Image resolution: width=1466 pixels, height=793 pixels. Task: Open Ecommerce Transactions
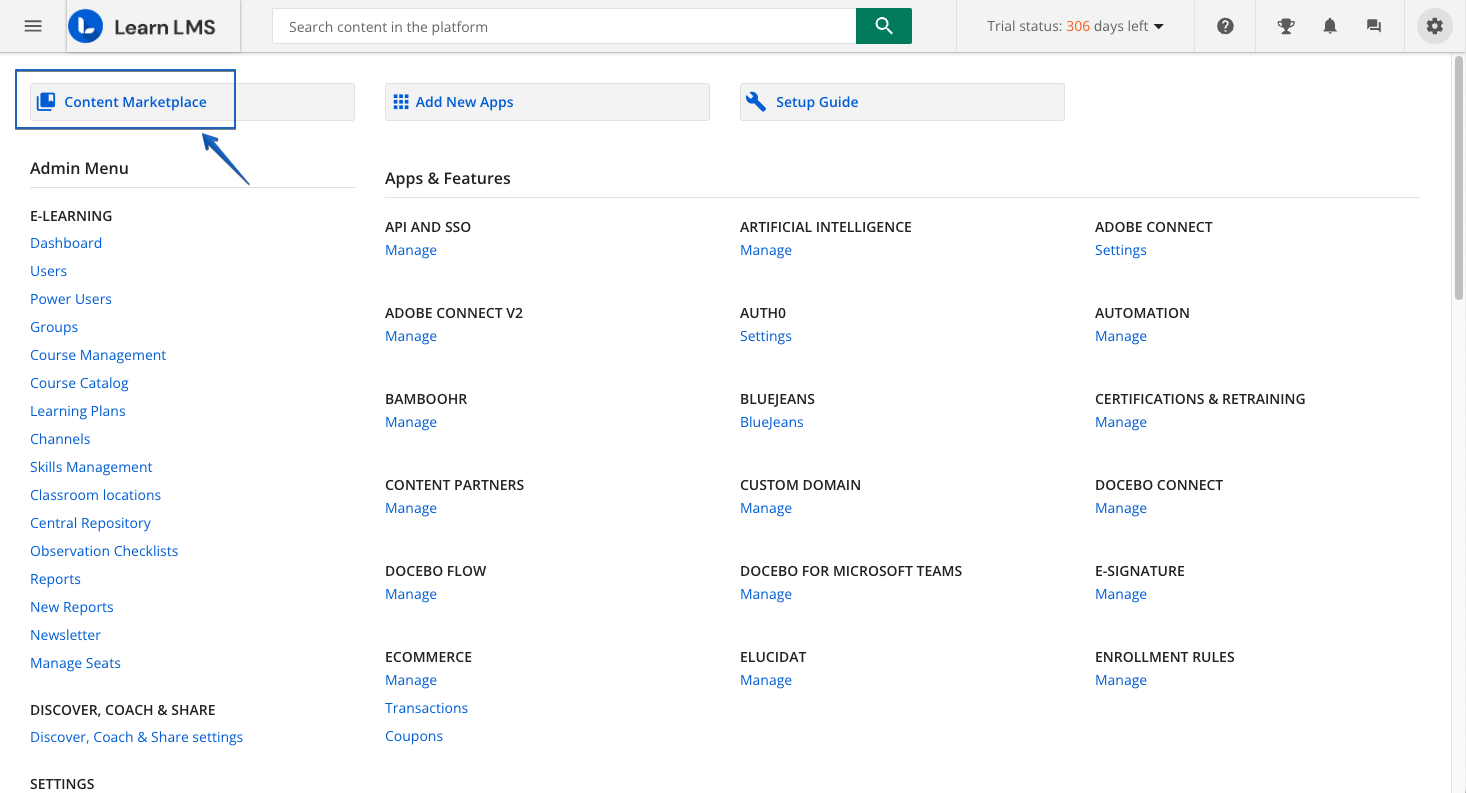tap(426, 708)
